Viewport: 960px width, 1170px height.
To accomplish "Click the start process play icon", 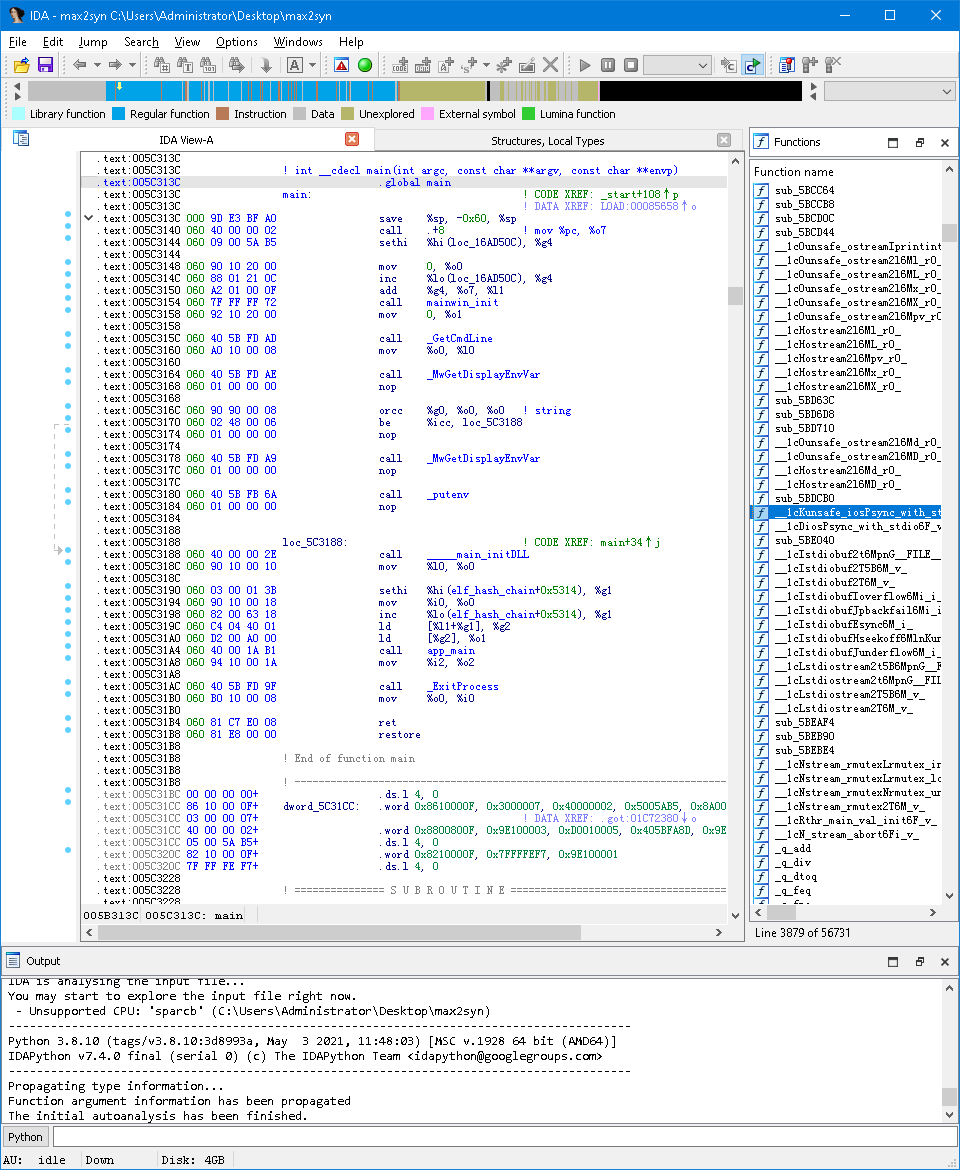I will pyautogui.click(x=585, y=65).
